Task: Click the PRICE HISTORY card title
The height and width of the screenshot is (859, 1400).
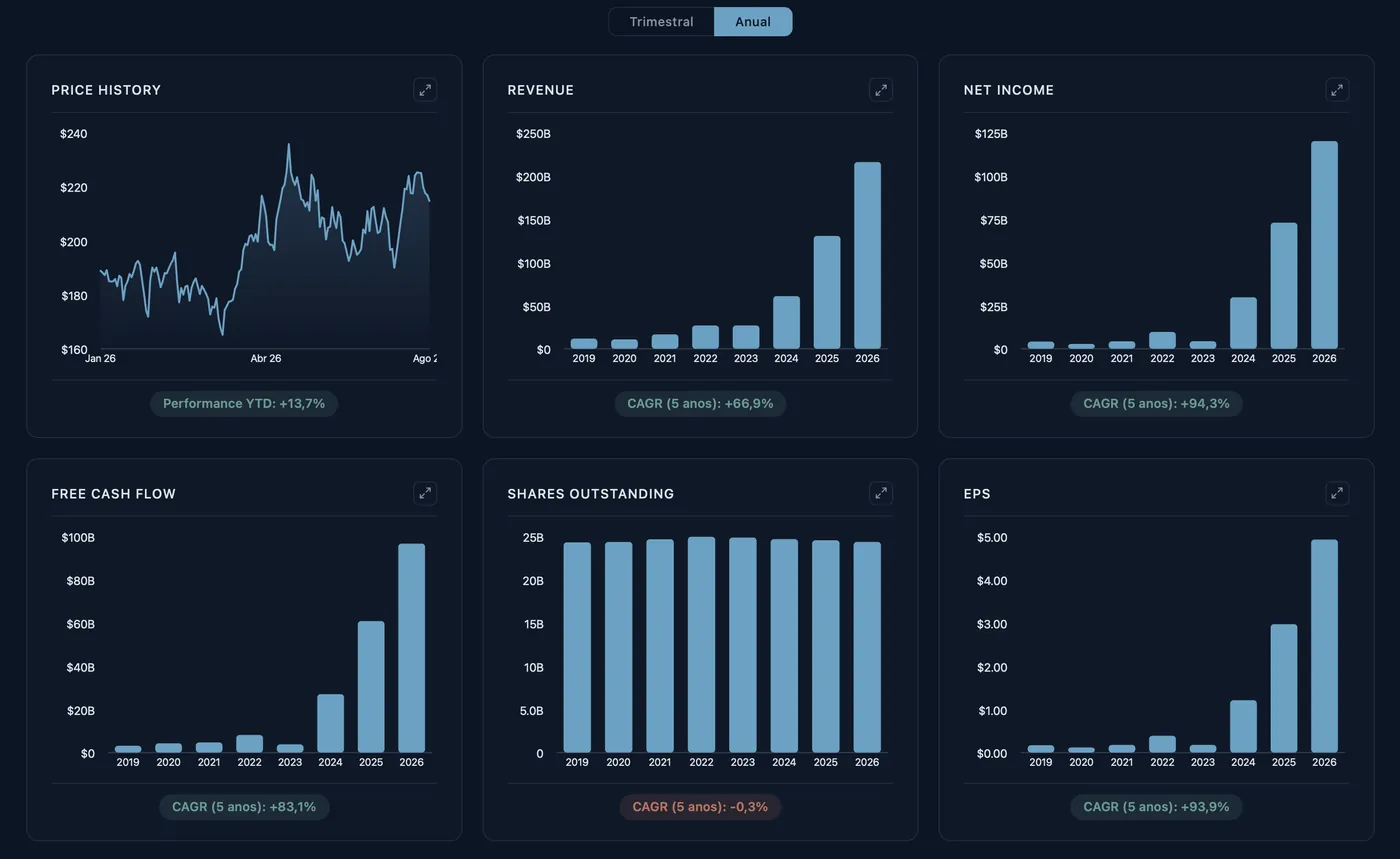Action: (106, 90)
